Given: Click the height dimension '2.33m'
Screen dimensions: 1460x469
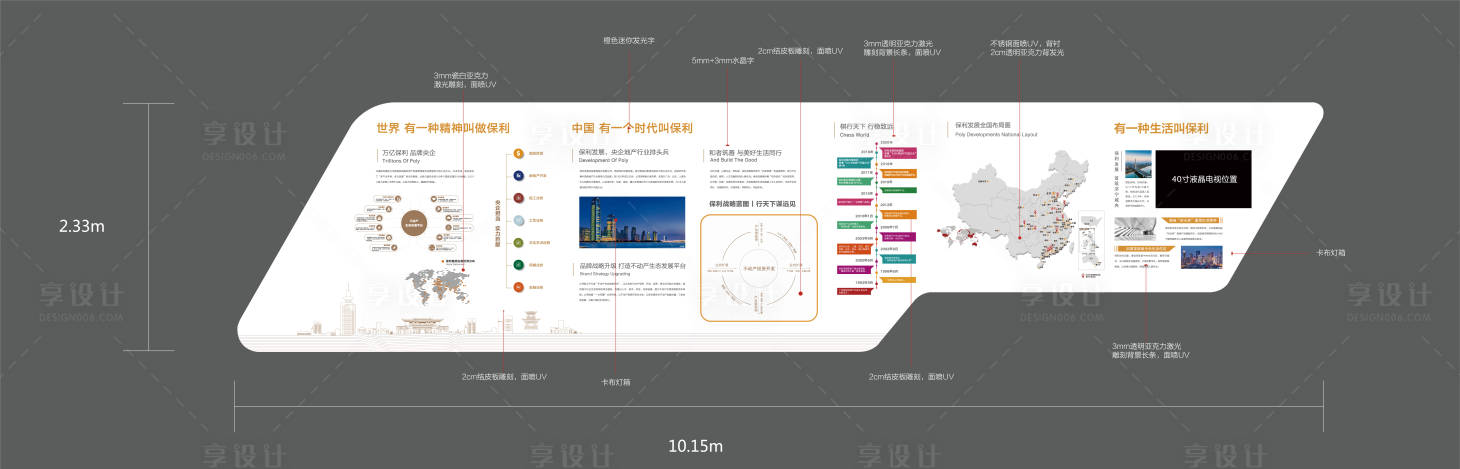Looking at the screenshot, I should (x=83, y=226).
